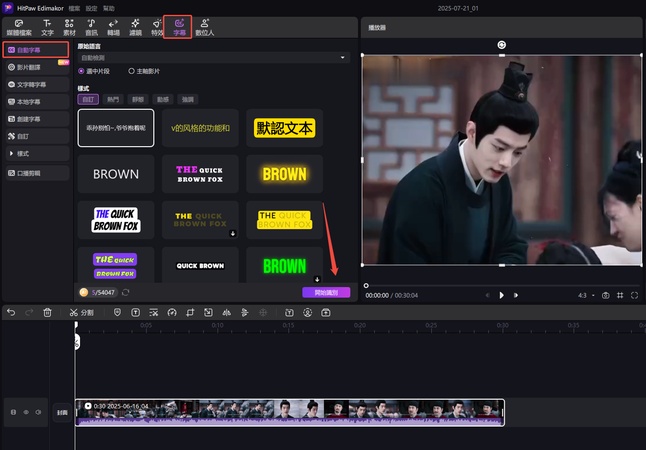Open the 濾鏡 filters panel
Screen dimensions: 646x450
[x=136, y=28]
